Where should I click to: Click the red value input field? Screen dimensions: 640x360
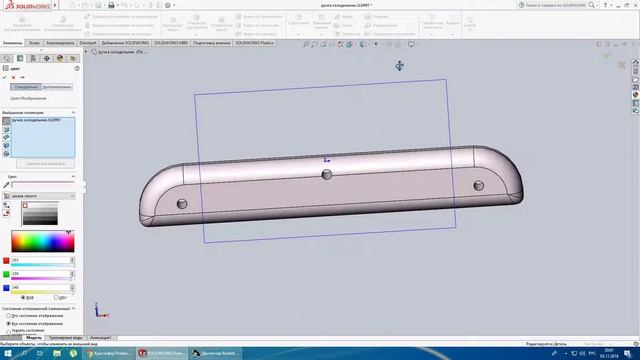pyautogui.click(x=40, y=260)
